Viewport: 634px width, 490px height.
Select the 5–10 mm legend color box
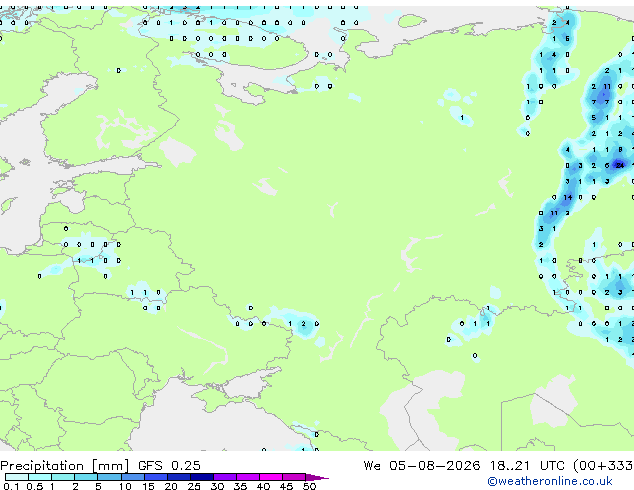pyautogui.click(x=110, y=477)
